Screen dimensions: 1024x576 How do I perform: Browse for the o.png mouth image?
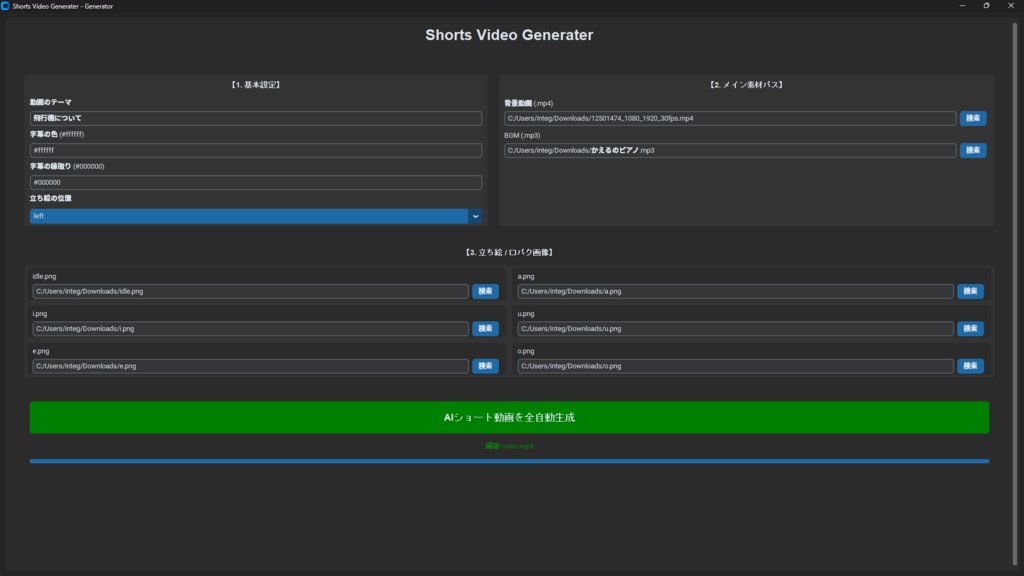click(969, 366)
